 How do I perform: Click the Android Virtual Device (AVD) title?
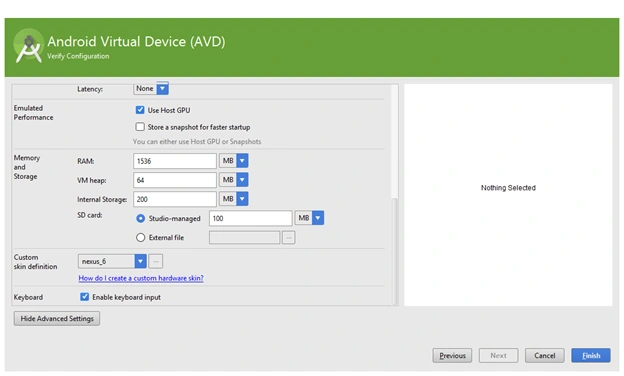click(x=136, y=41)
